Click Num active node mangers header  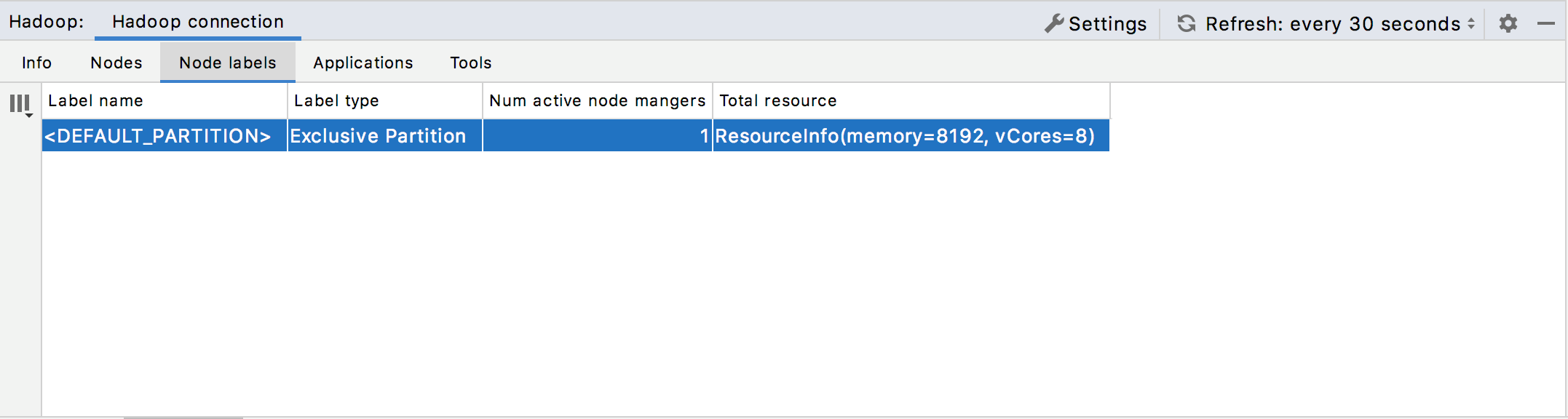click(x=597, y=100)
